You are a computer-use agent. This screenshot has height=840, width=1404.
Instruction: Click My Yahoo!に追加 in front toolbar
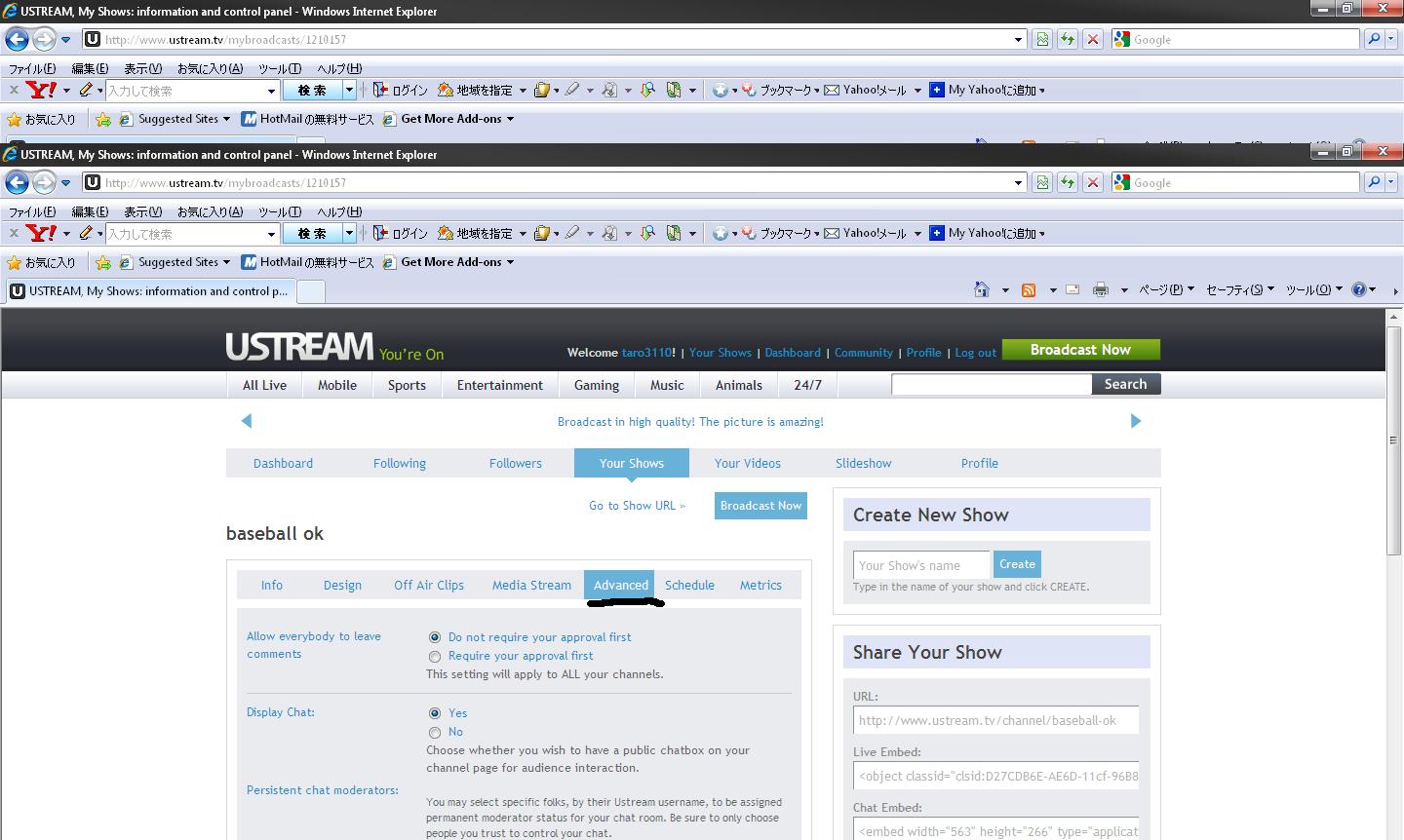[983, 233]
